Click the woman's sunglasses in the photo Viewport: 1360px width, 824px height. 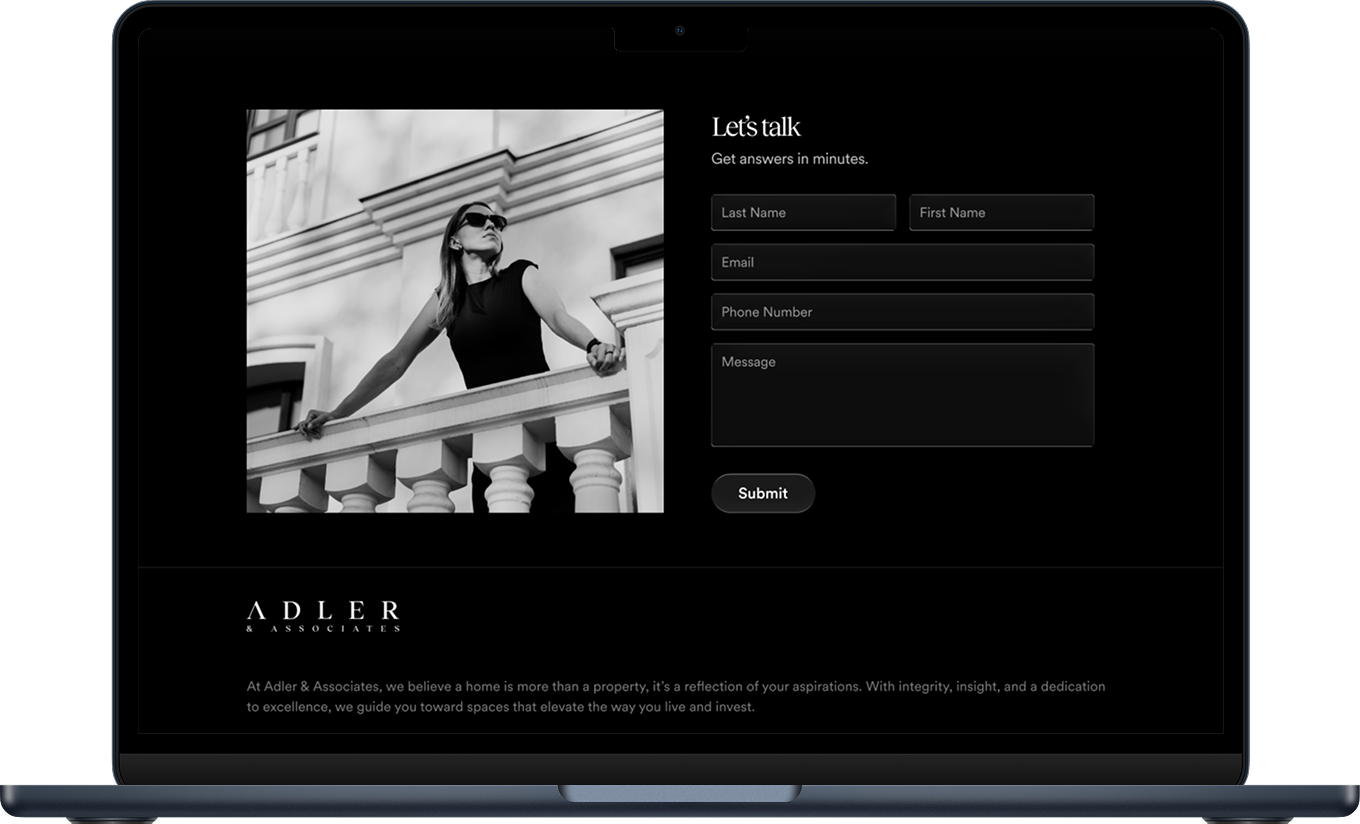(482, 221)
